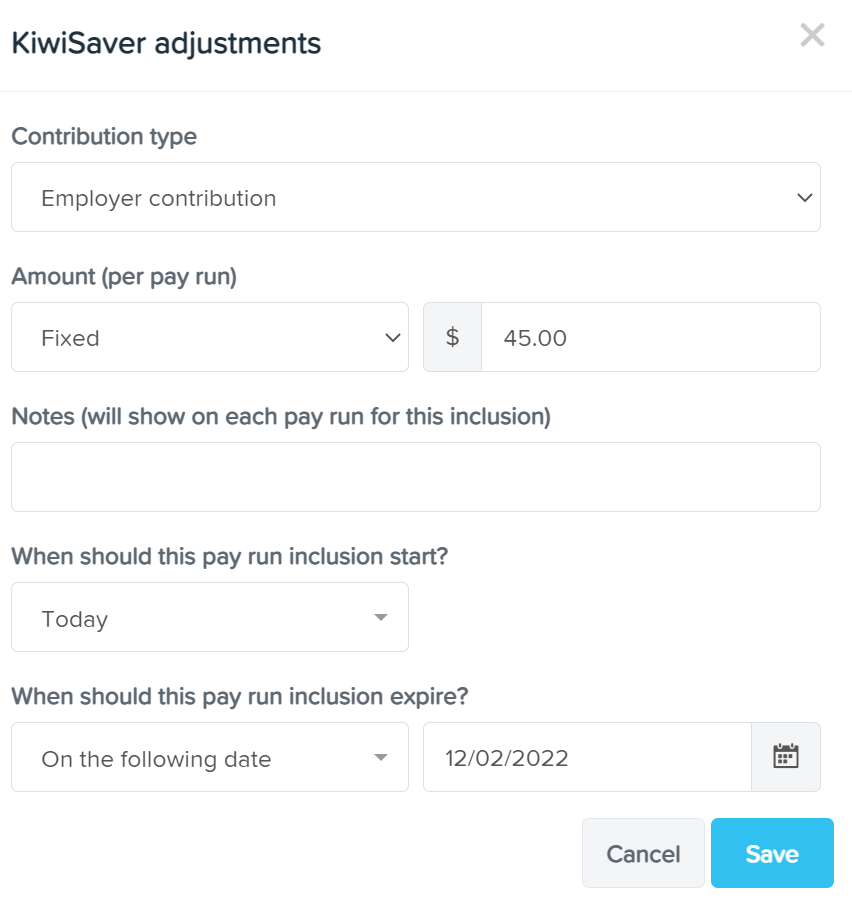The width and height of the screenshot is (852, 905).
Task: Click the Notes field label text
Action: tap(281, 417)
